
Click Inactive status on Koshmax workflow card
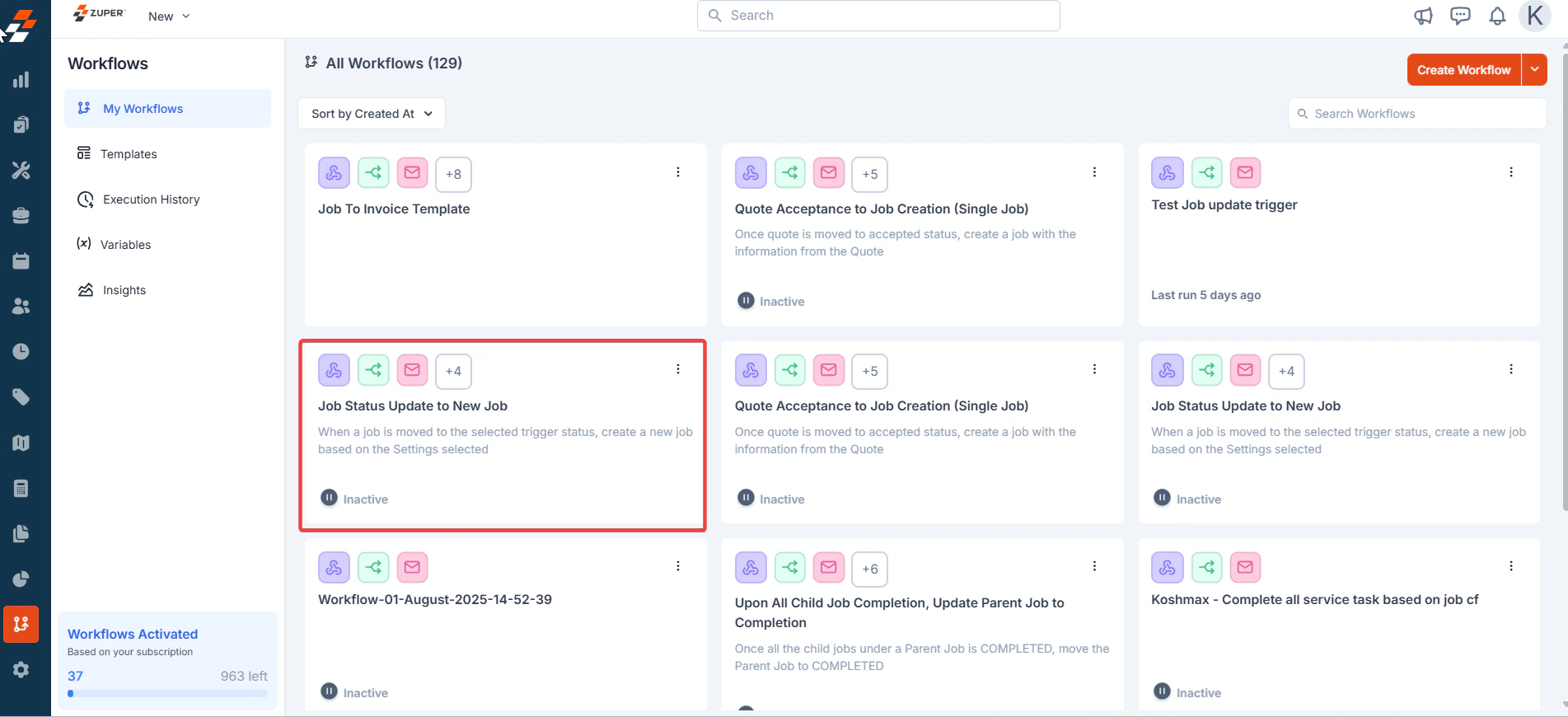click(1187, 692)
